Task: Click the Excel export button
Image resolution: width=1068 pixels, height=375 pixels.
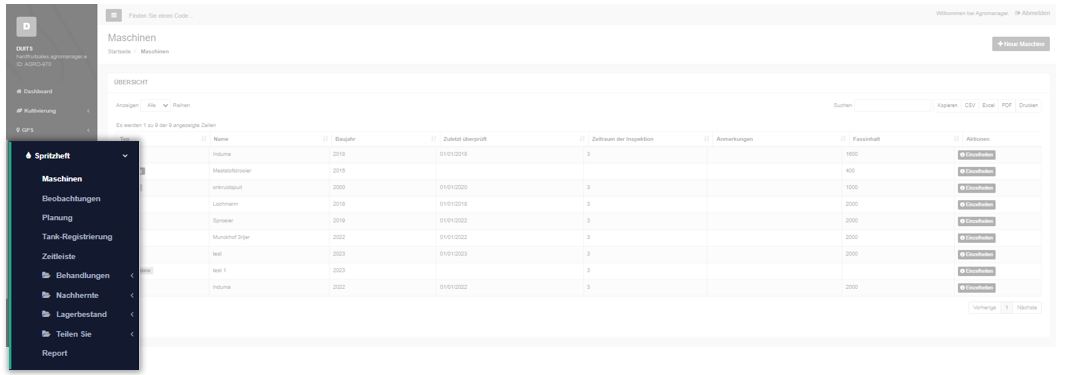Action: tap(988, 105)
